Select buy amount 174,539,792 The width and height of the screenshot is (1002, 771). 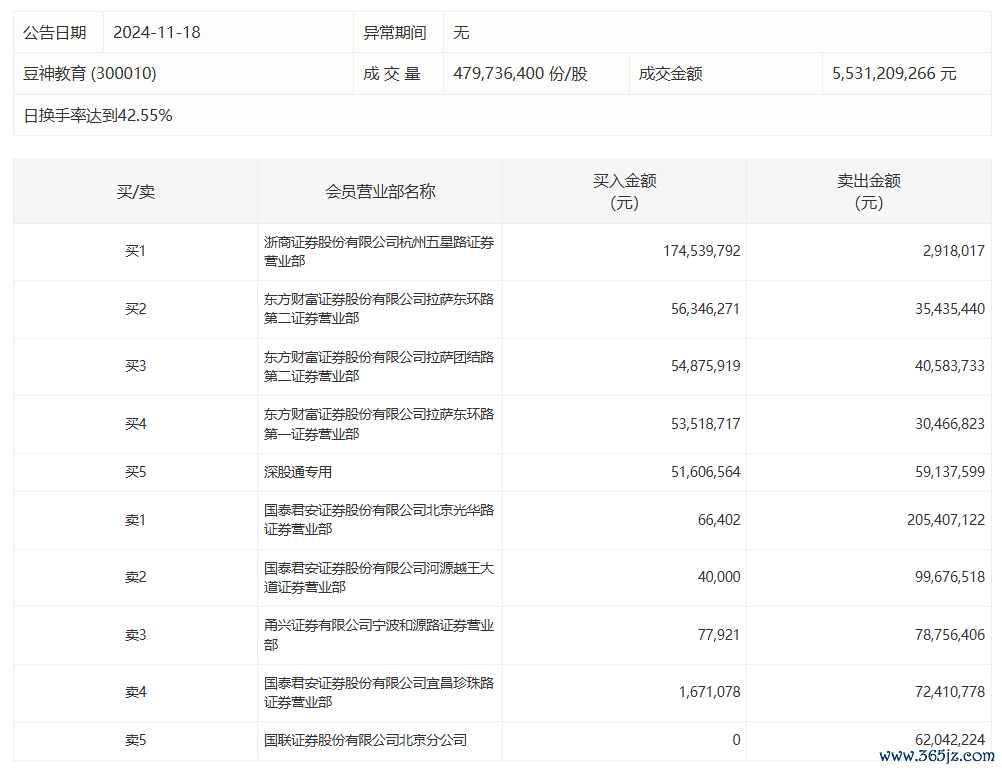click(702, 251)
